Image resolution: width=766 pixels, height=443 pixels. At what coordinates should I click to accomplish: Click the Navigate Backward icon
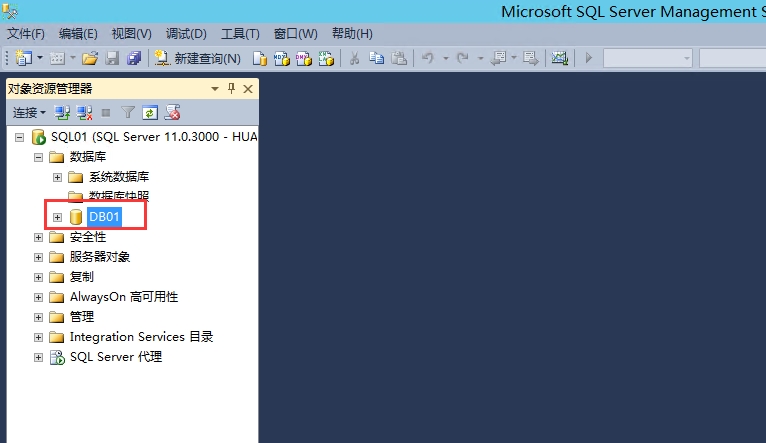point(499,59)
